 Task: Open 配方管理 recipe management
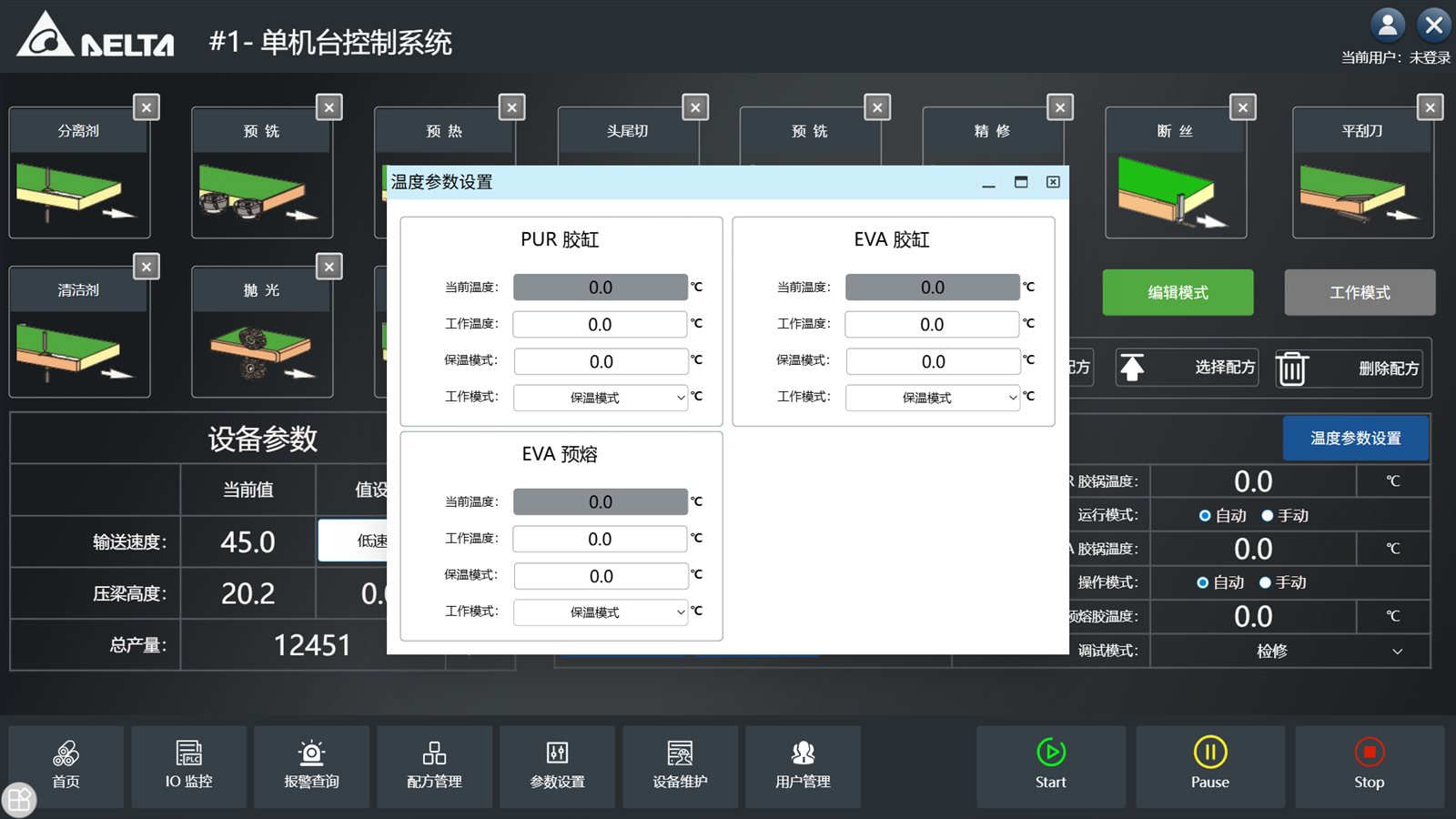coord(434,766)
